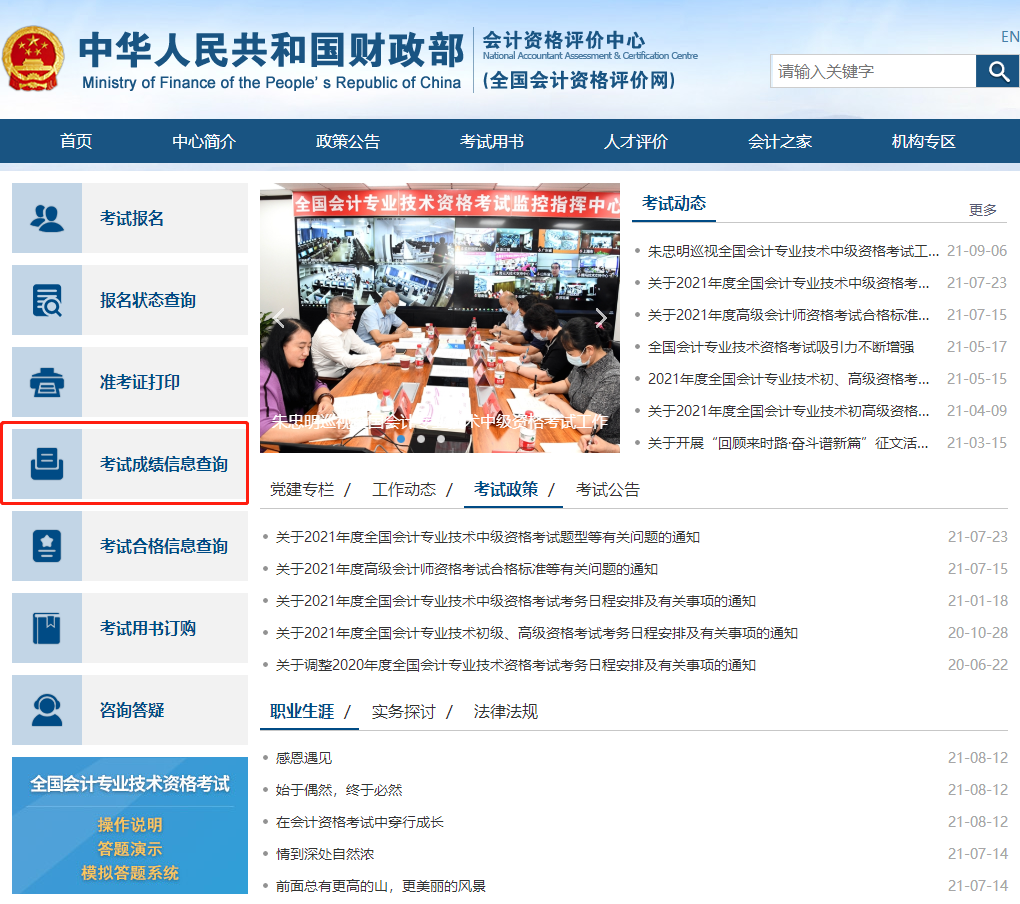Open the 人才评价 navigation menu
1020x904 pixels.
636,141
